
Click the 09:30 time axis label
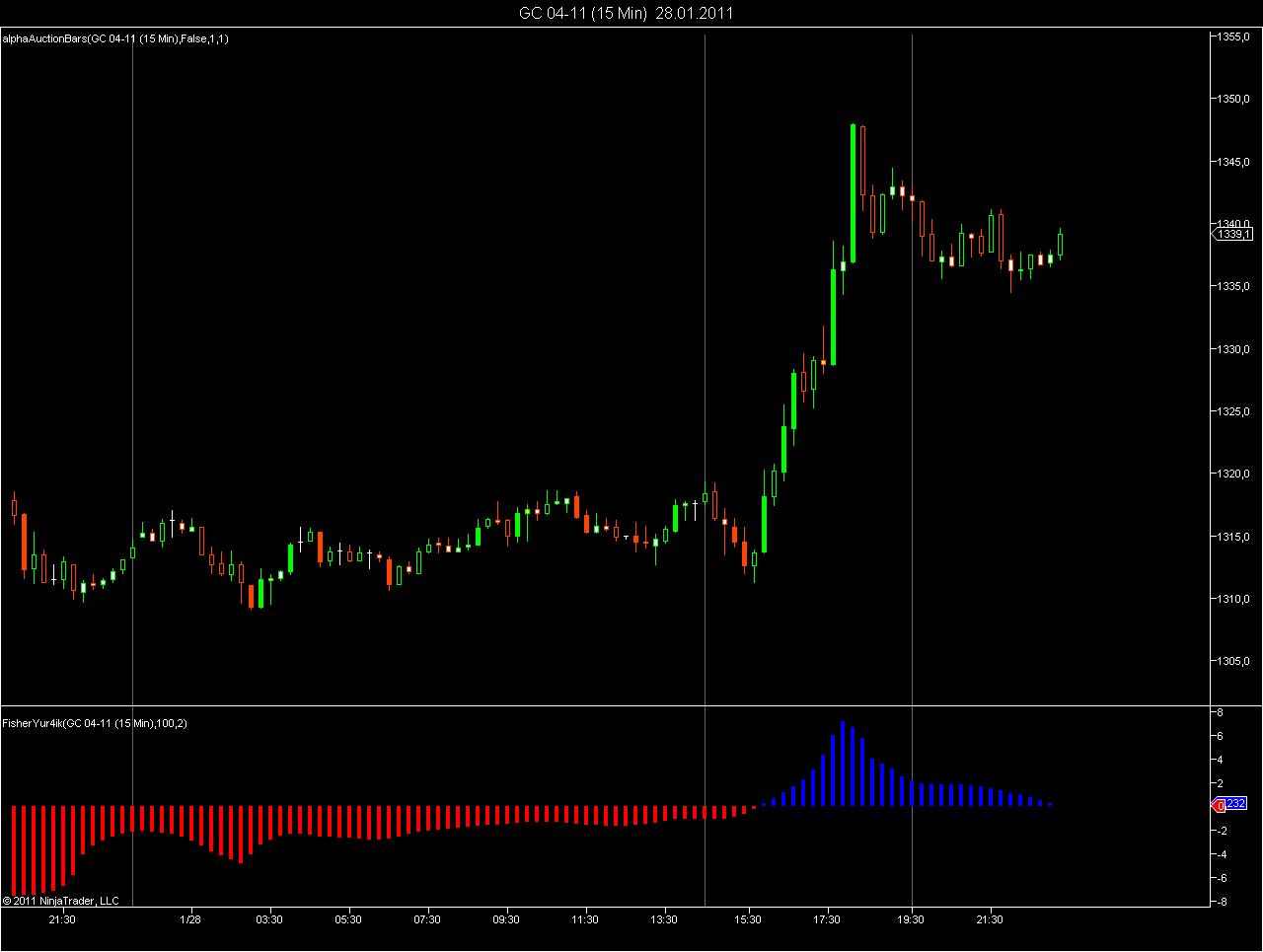[x=505, y=919]
